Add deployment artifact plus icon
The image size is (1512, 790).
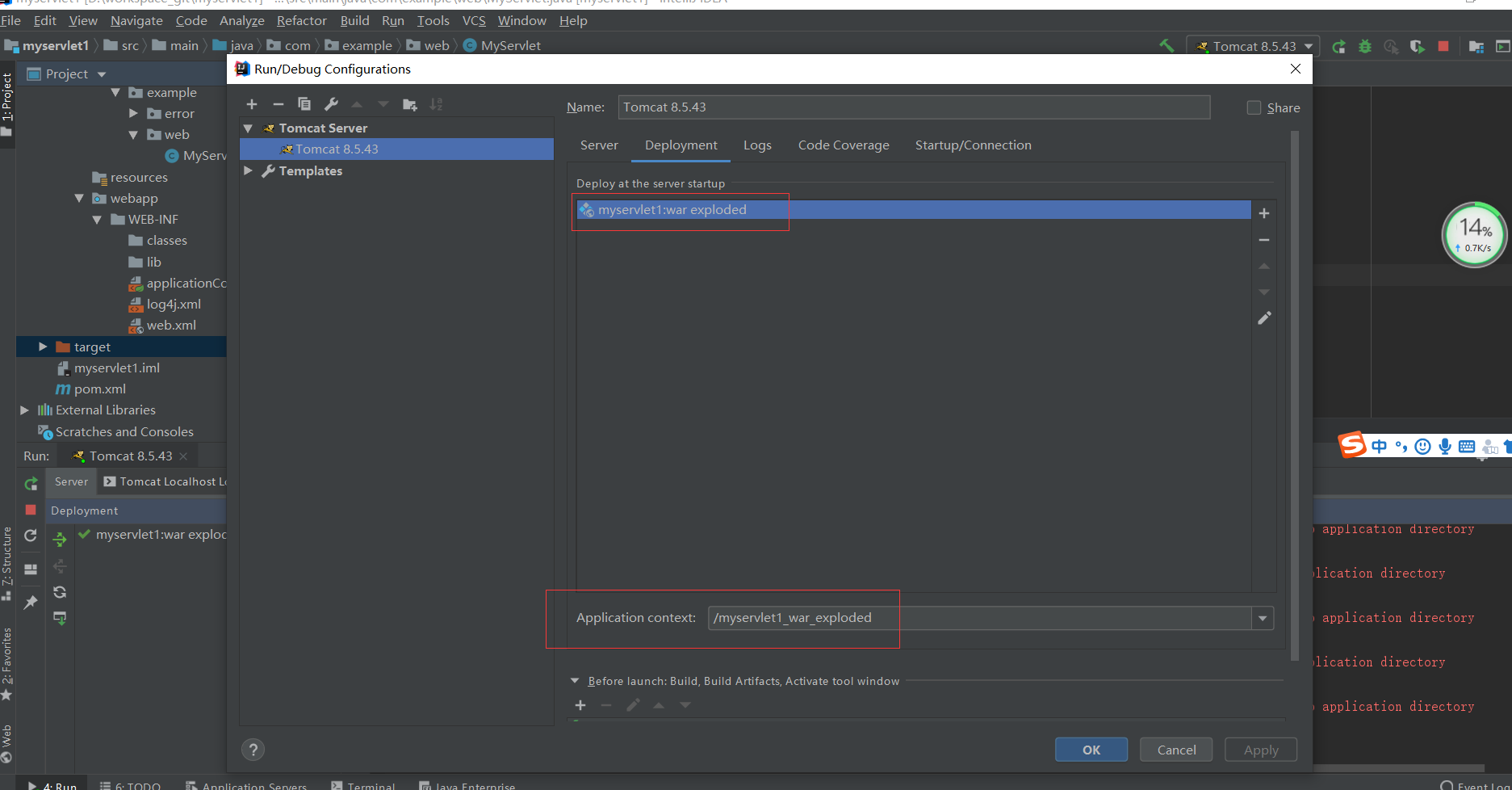pos(1264,213)
